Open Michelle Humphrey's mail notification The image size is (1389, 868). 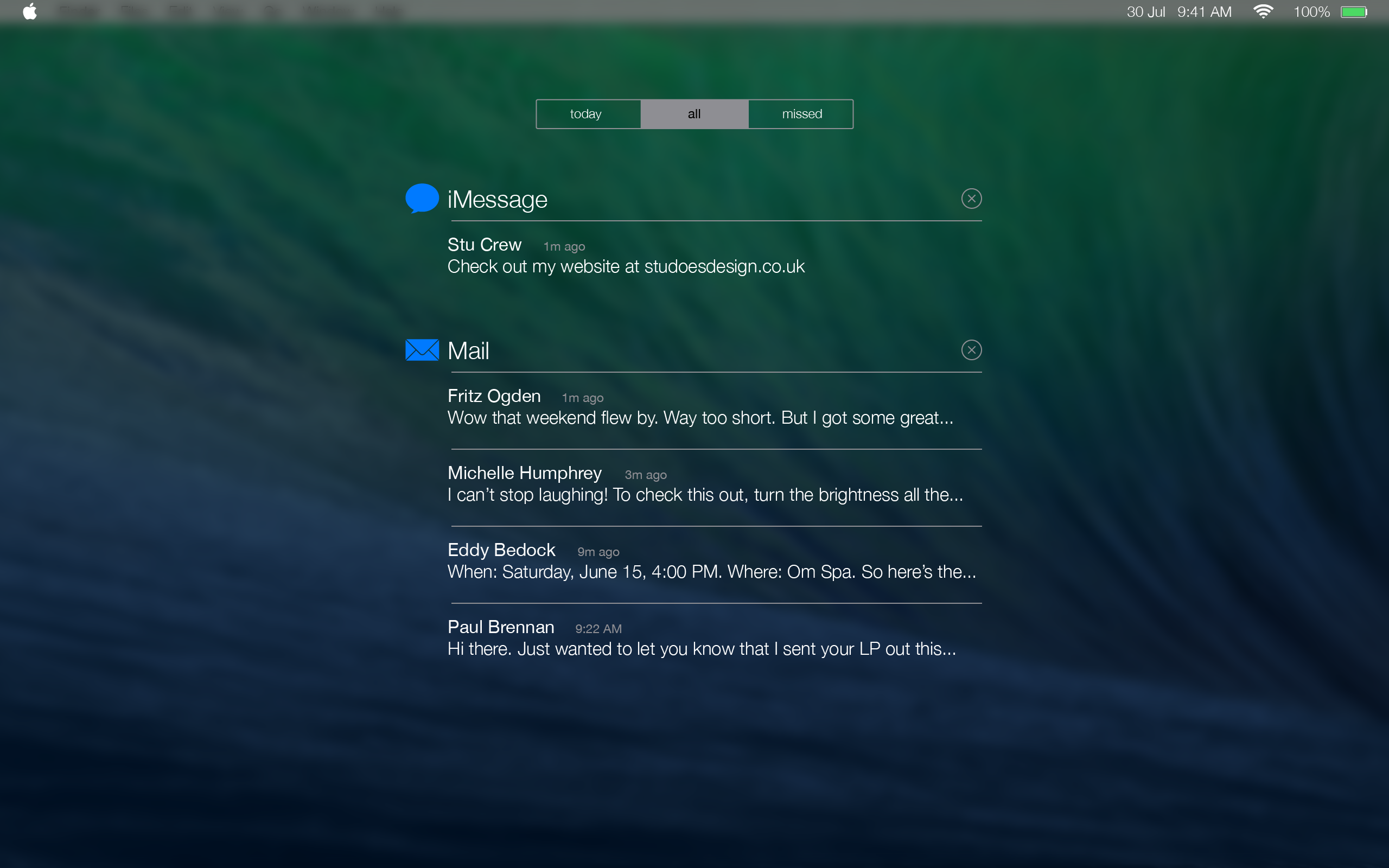pos(705,484)
